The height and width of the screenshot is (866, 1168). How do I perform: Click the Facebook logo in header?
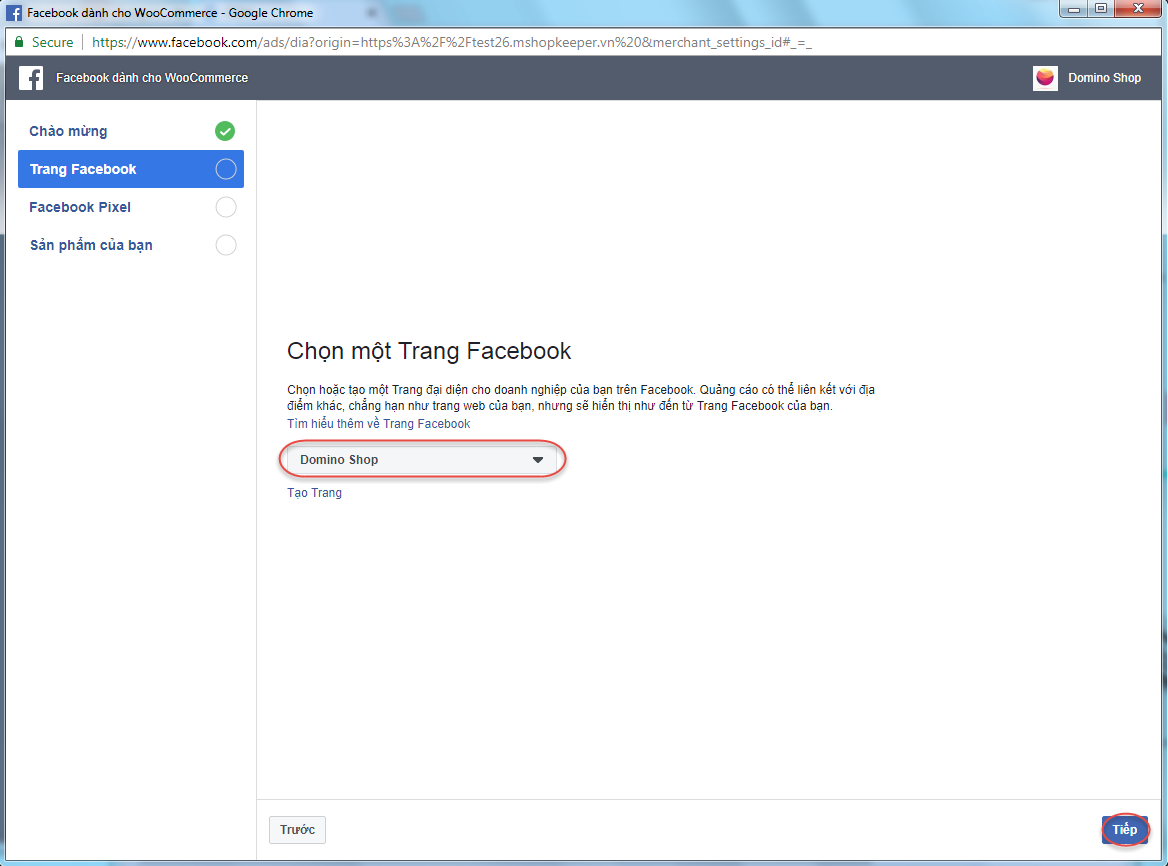point(31,77)
